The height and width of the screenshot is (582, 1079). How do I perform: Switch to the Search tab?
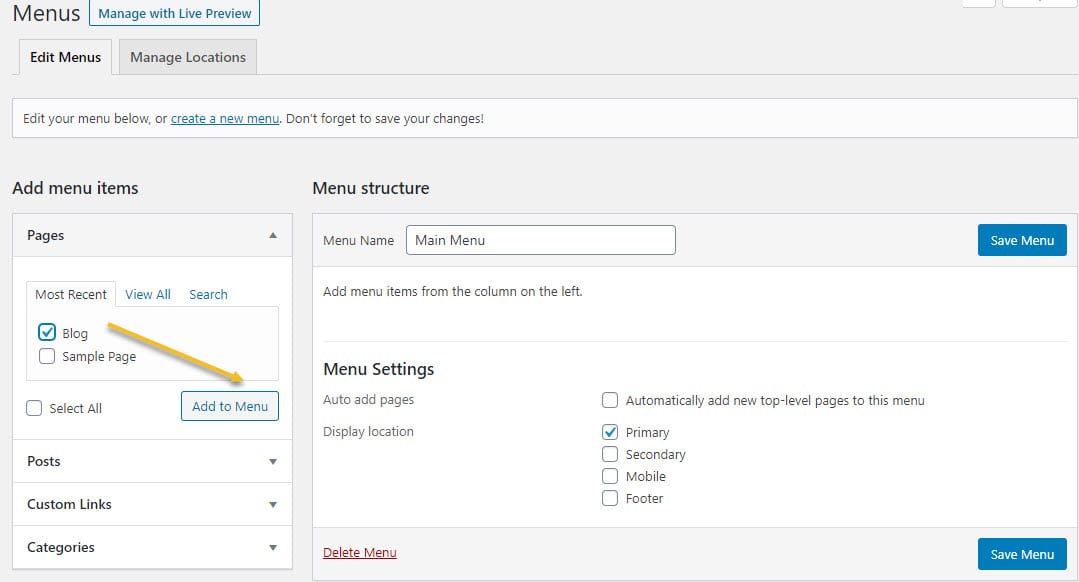point(208,293)
